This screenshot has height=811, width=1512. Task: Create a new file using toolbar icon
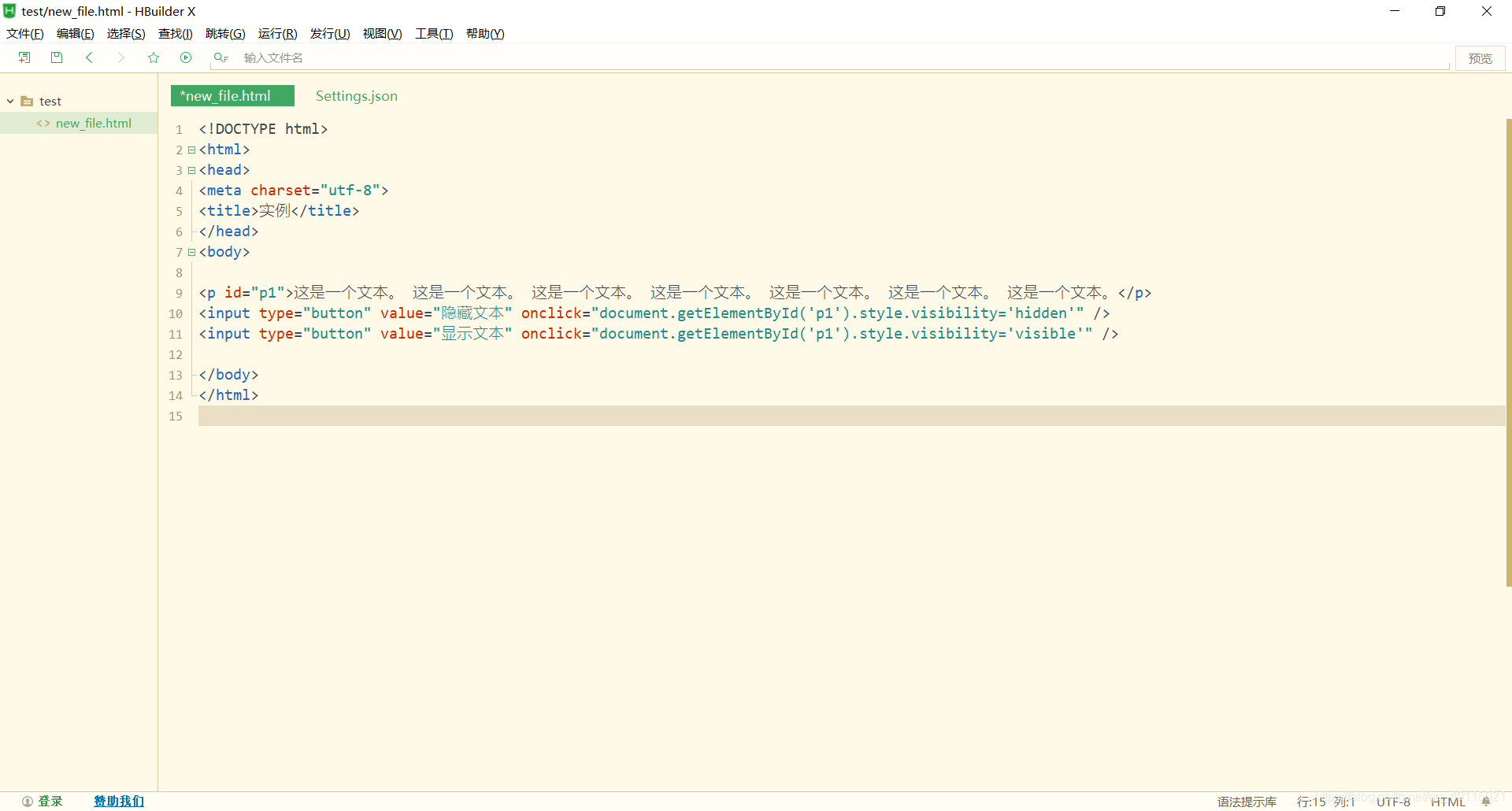tap(24, 57)
